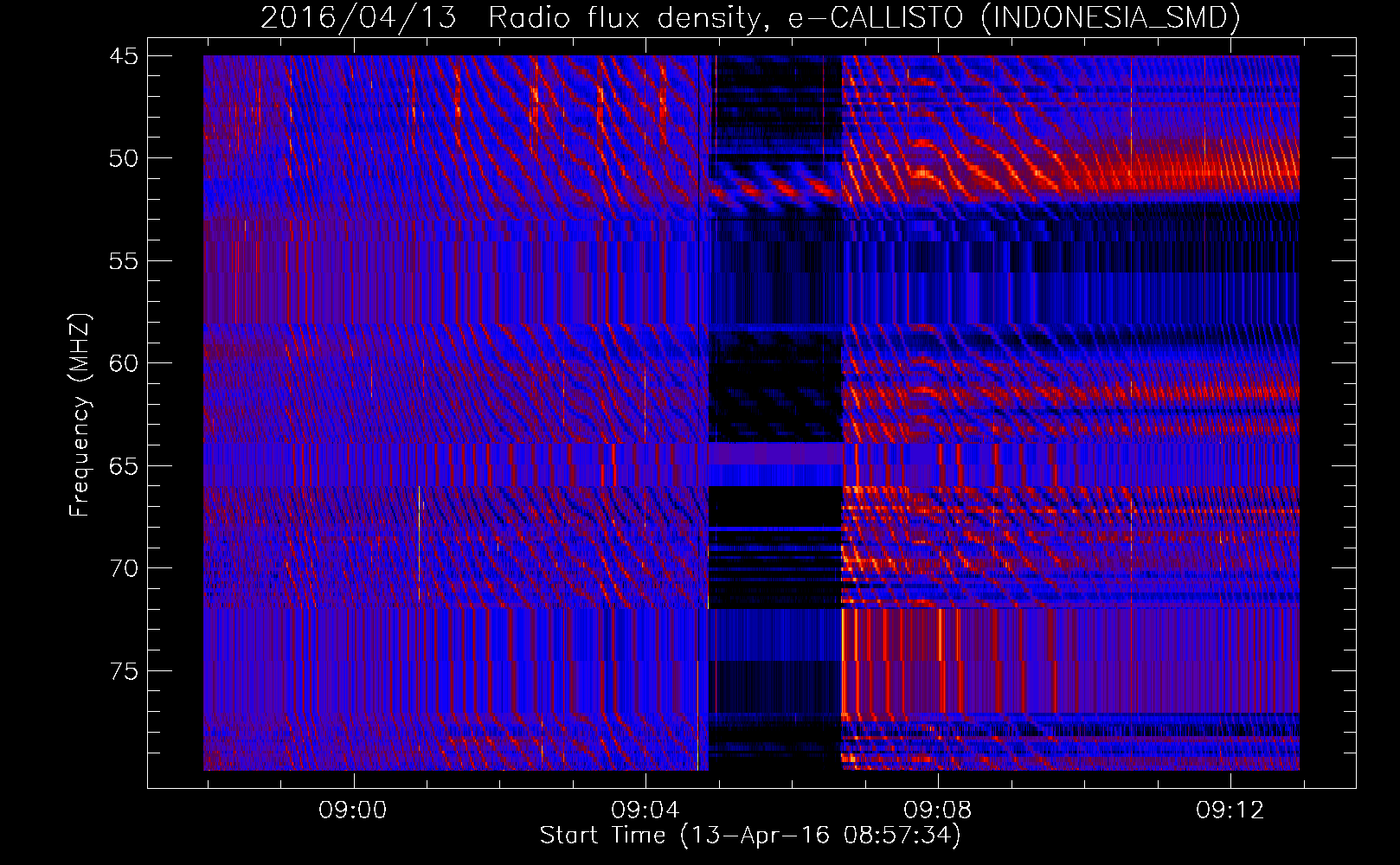Image resolution: width=1400 pixels, height=865 pixels.
Task: Select the 09:04 time tick label
Action: [645, 811]
